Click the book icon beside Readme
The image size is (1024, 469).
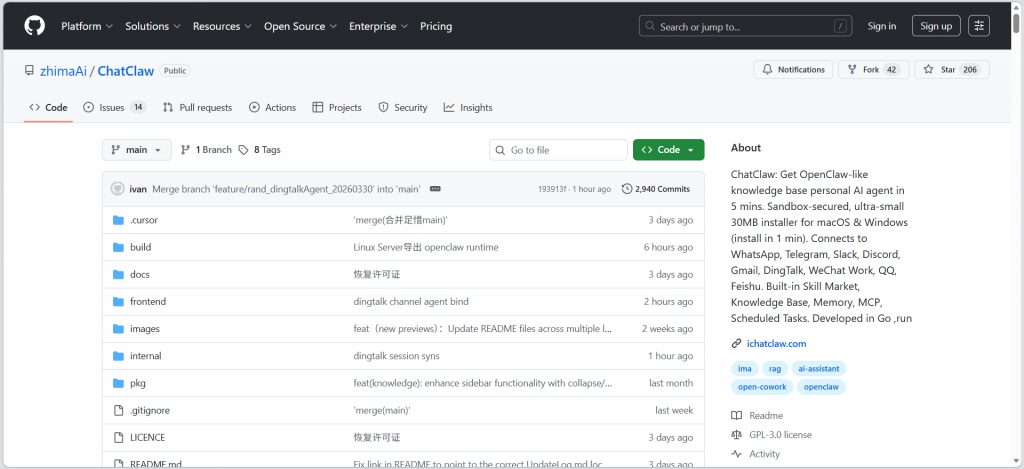click(x=737, y=415)
